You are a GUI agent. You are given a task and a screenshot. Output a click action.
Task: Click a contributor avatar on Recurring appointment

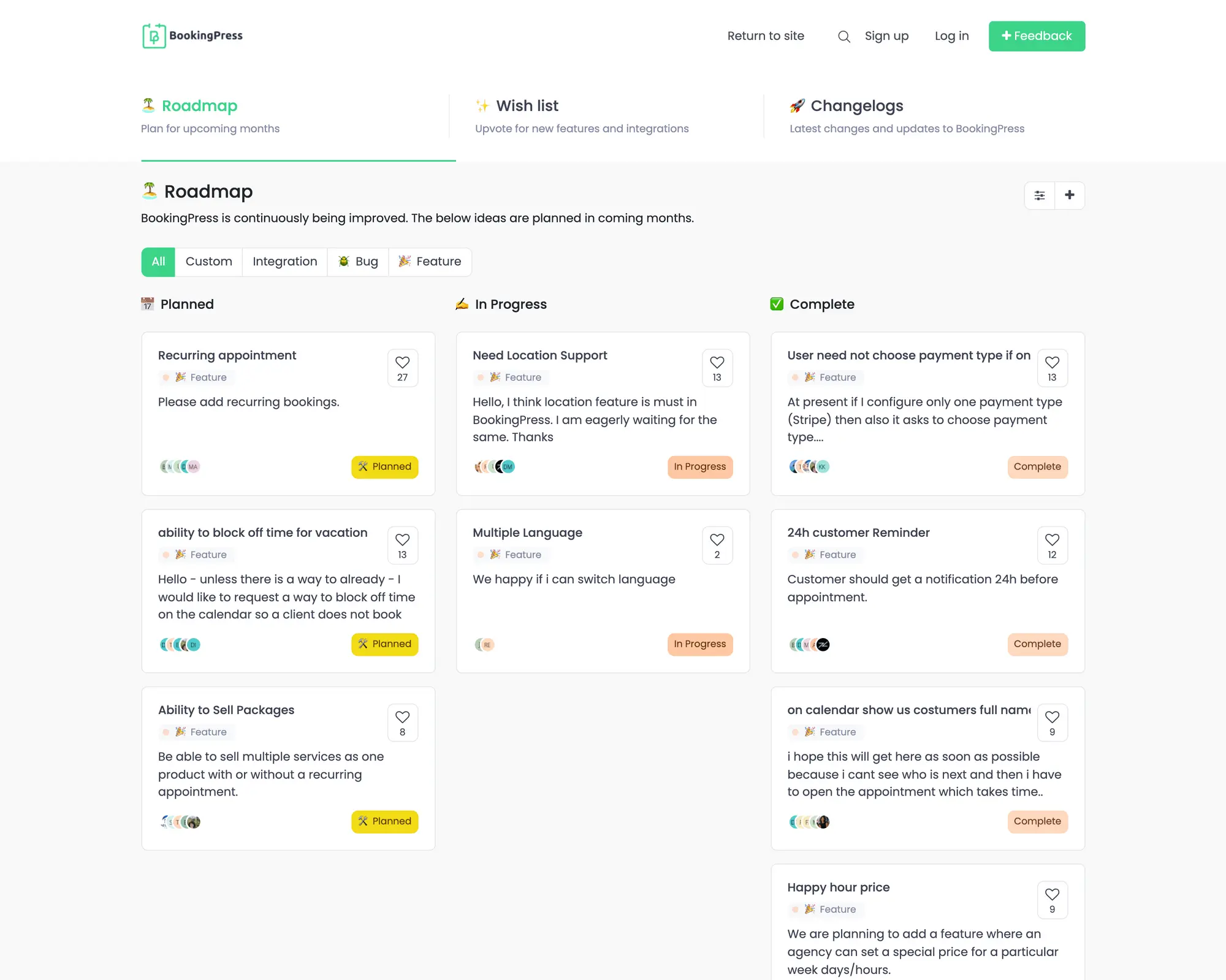166,466
